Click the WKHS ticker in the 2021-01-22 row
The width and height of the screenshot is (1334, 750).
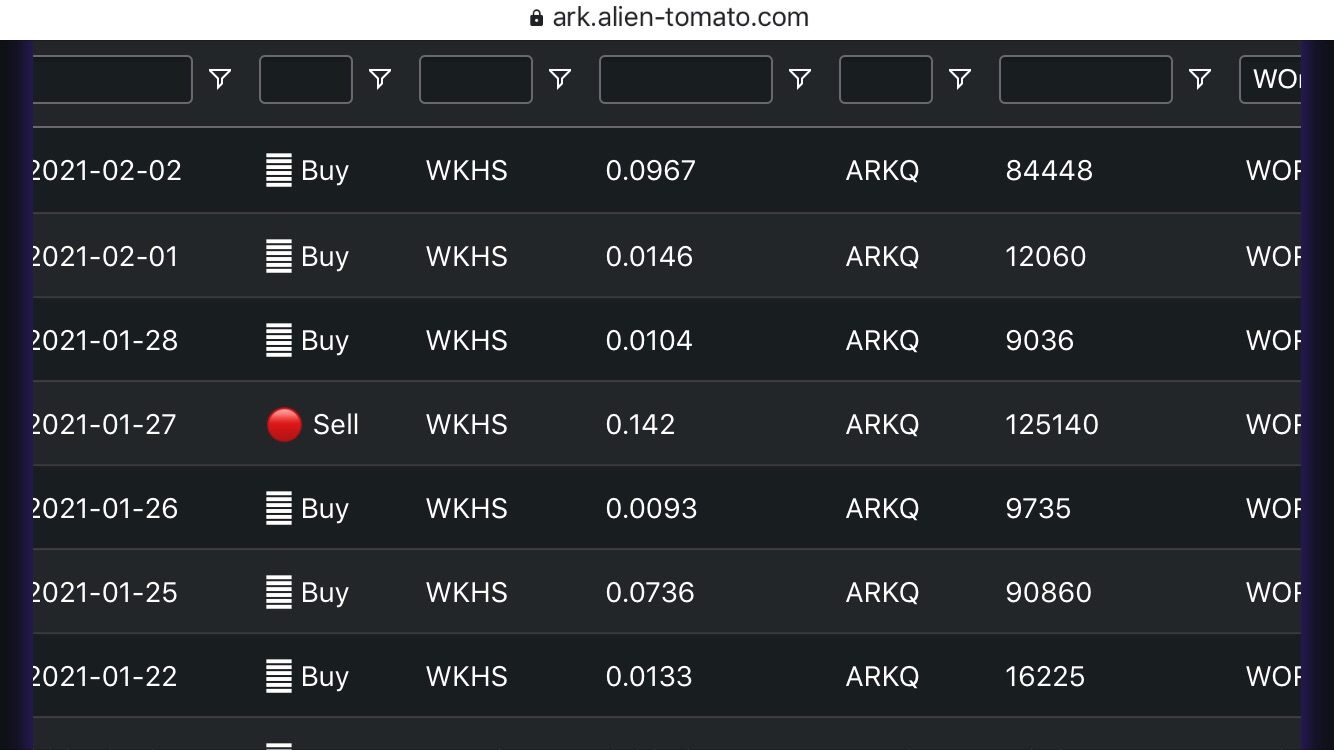point(466,677)
